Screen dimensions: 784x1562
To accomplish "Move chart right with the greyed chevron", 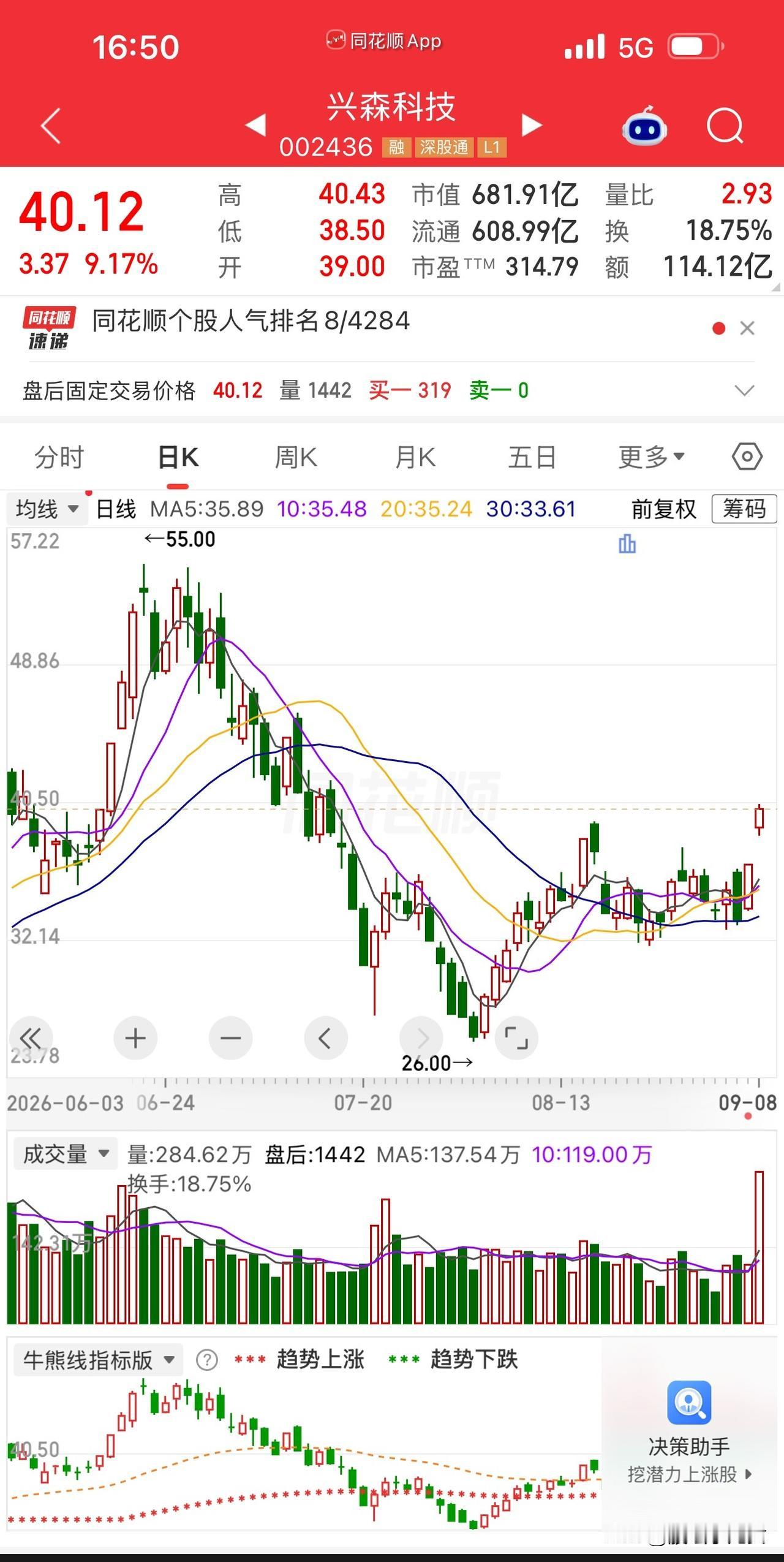I will (421, 1038).
